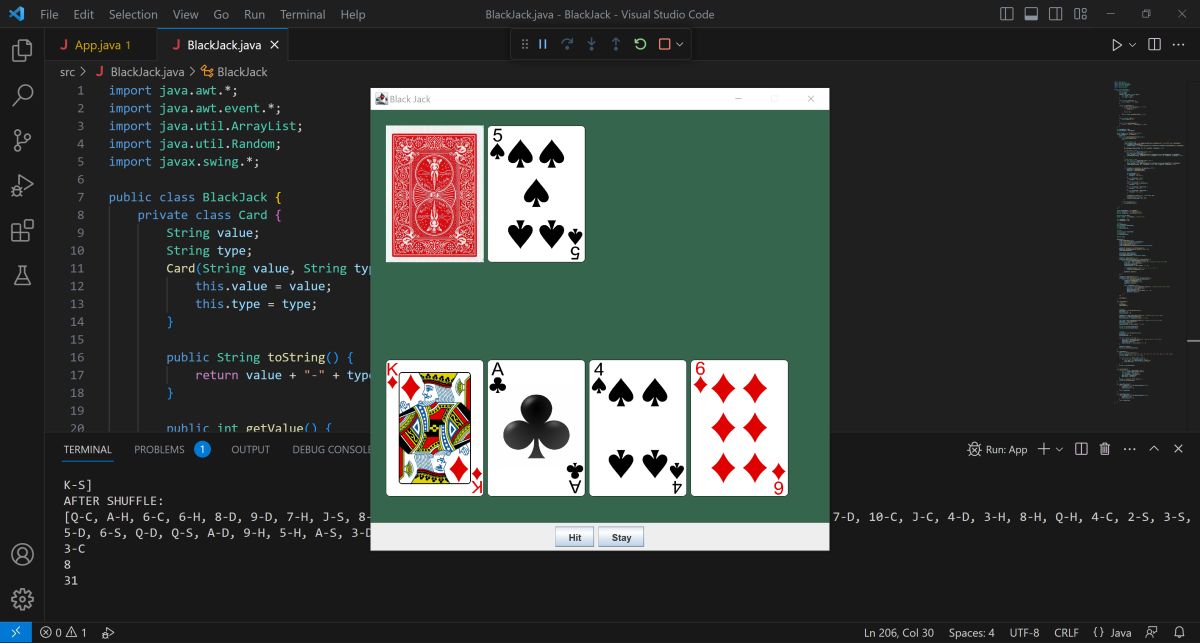Maximize the panel with the up chevron

pyautogui.click(x=1154, y=449)
